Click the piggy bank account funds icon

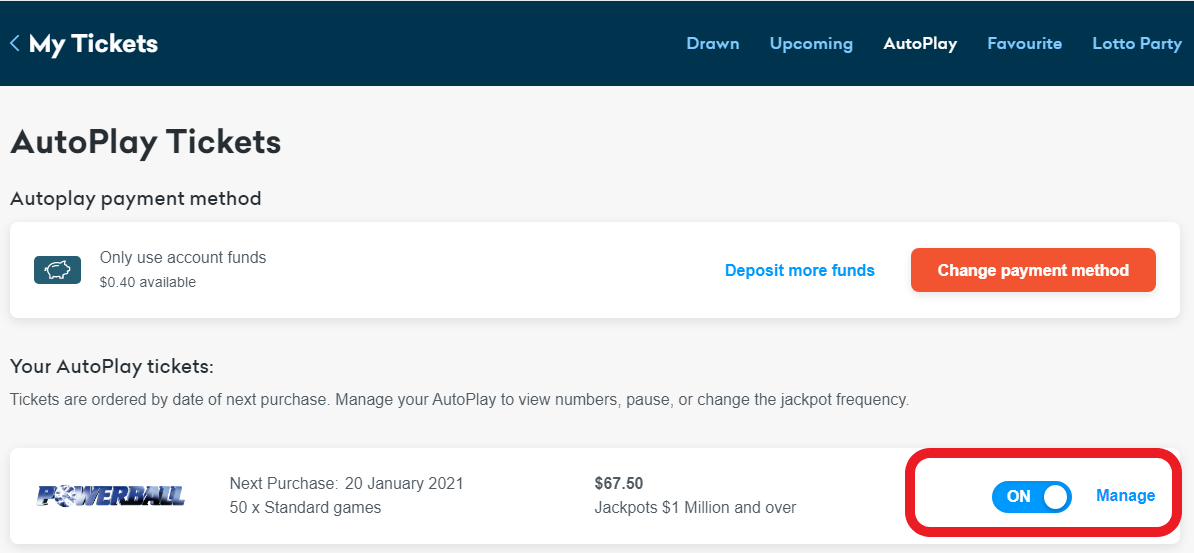pyautogui.click(x=58, y=270)
